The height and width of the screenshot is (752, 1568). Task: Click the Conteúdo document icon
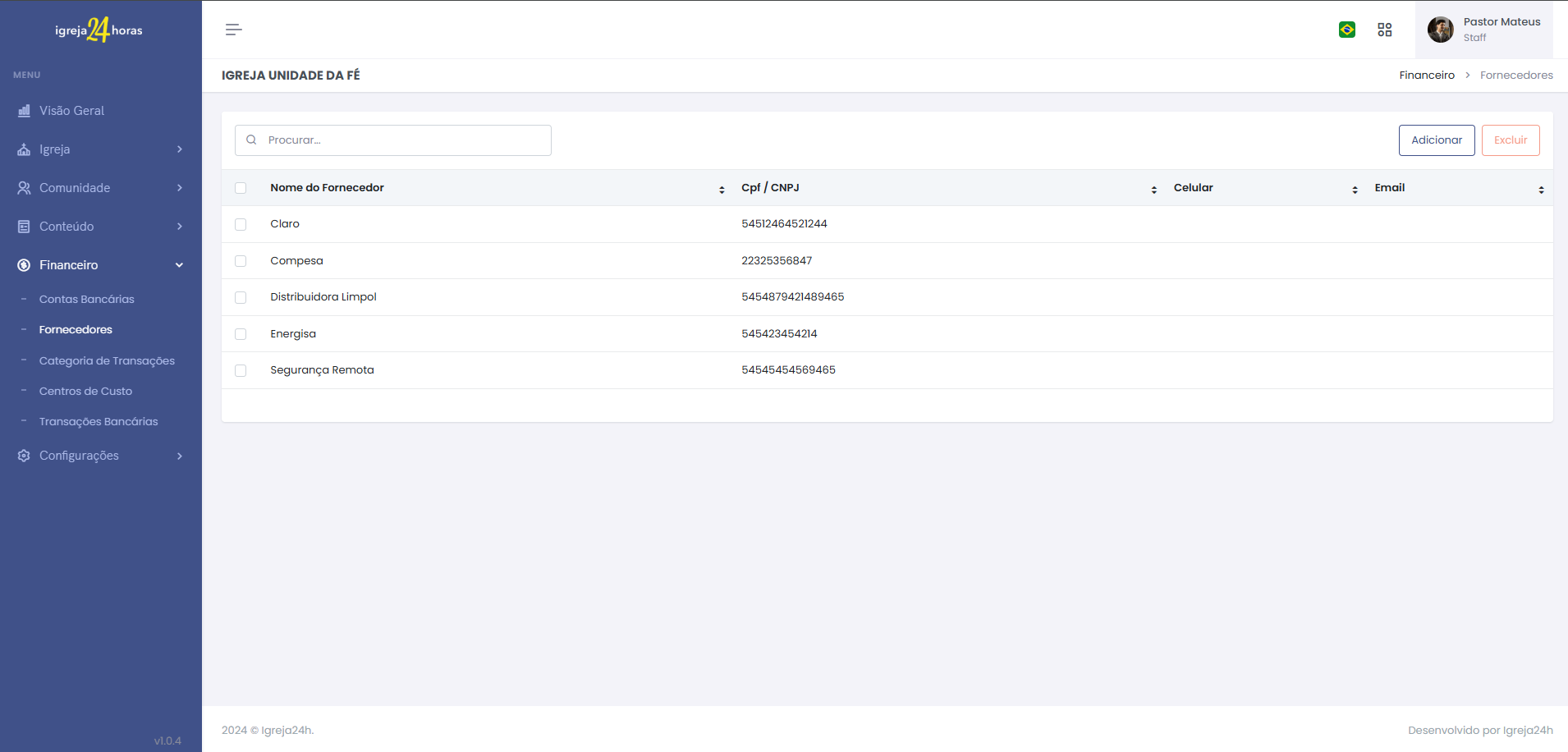(24, 227)
